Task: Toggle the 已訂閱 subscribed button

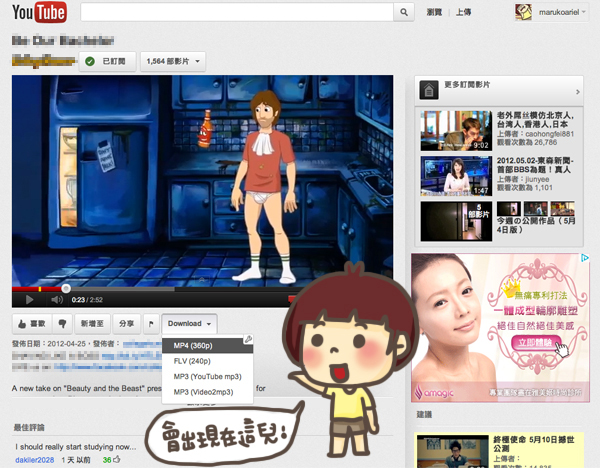Action: [108, 61]
